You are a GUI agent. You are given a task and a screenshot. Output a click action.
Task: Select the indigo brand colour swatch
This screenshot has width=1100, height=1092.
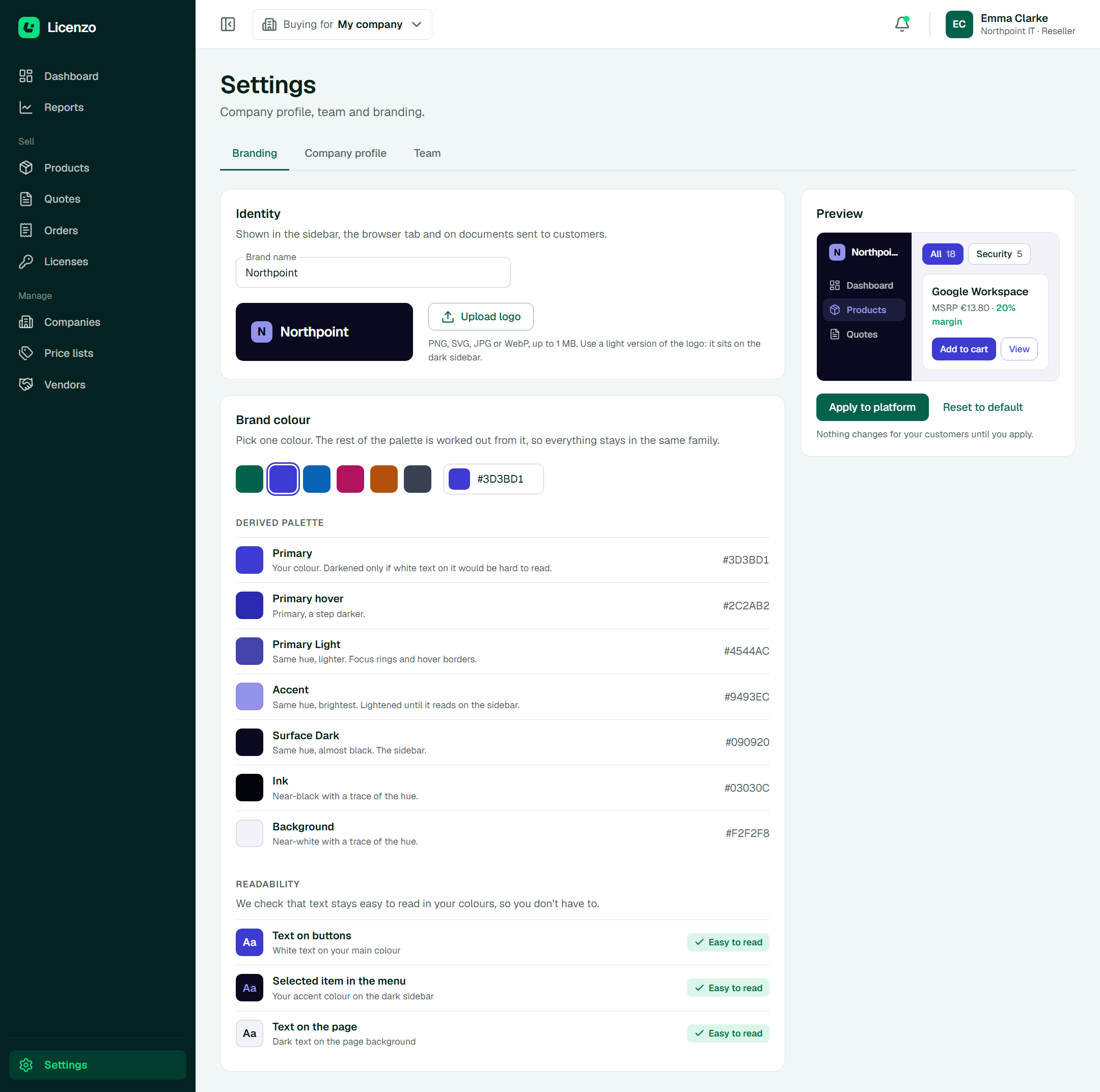(283, 479)
